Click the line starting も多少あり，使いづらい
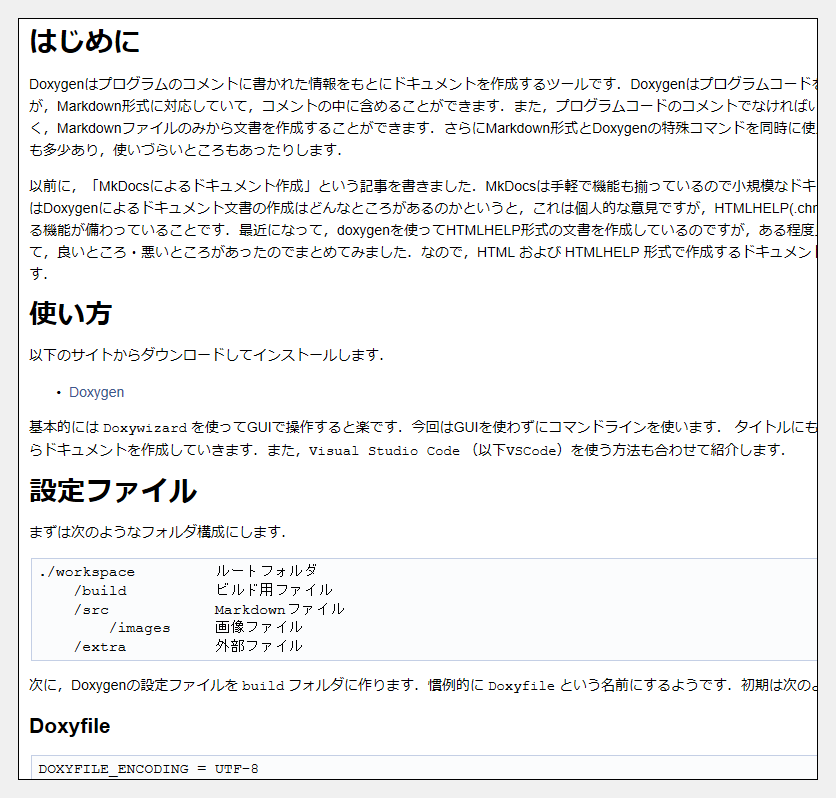Viewport: 836px width, 798px height. pos(186,150)
